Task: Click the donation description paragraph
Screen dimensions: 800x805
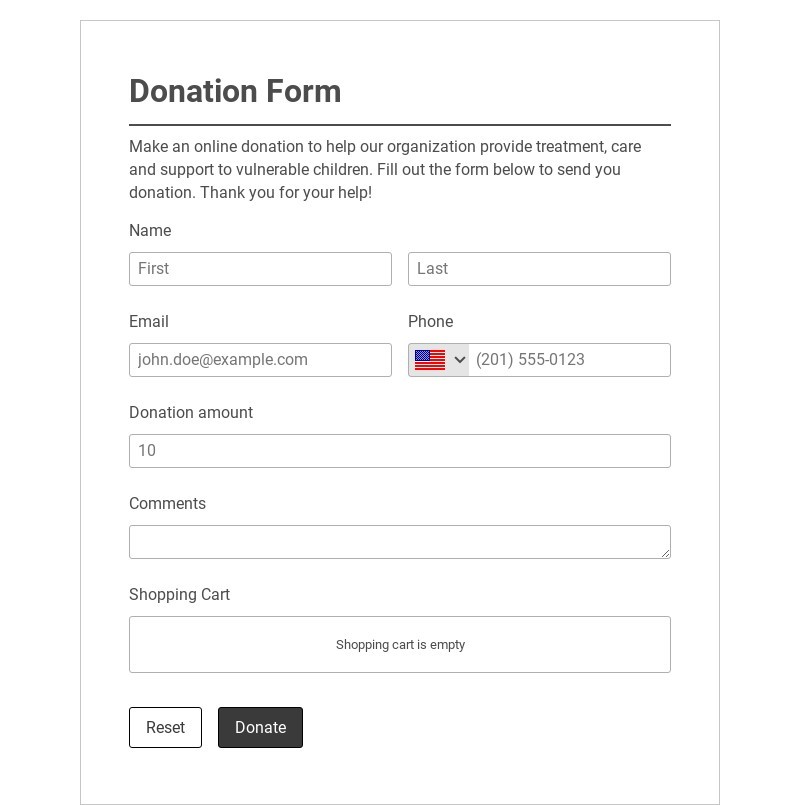Action: (x=385, y=169)
